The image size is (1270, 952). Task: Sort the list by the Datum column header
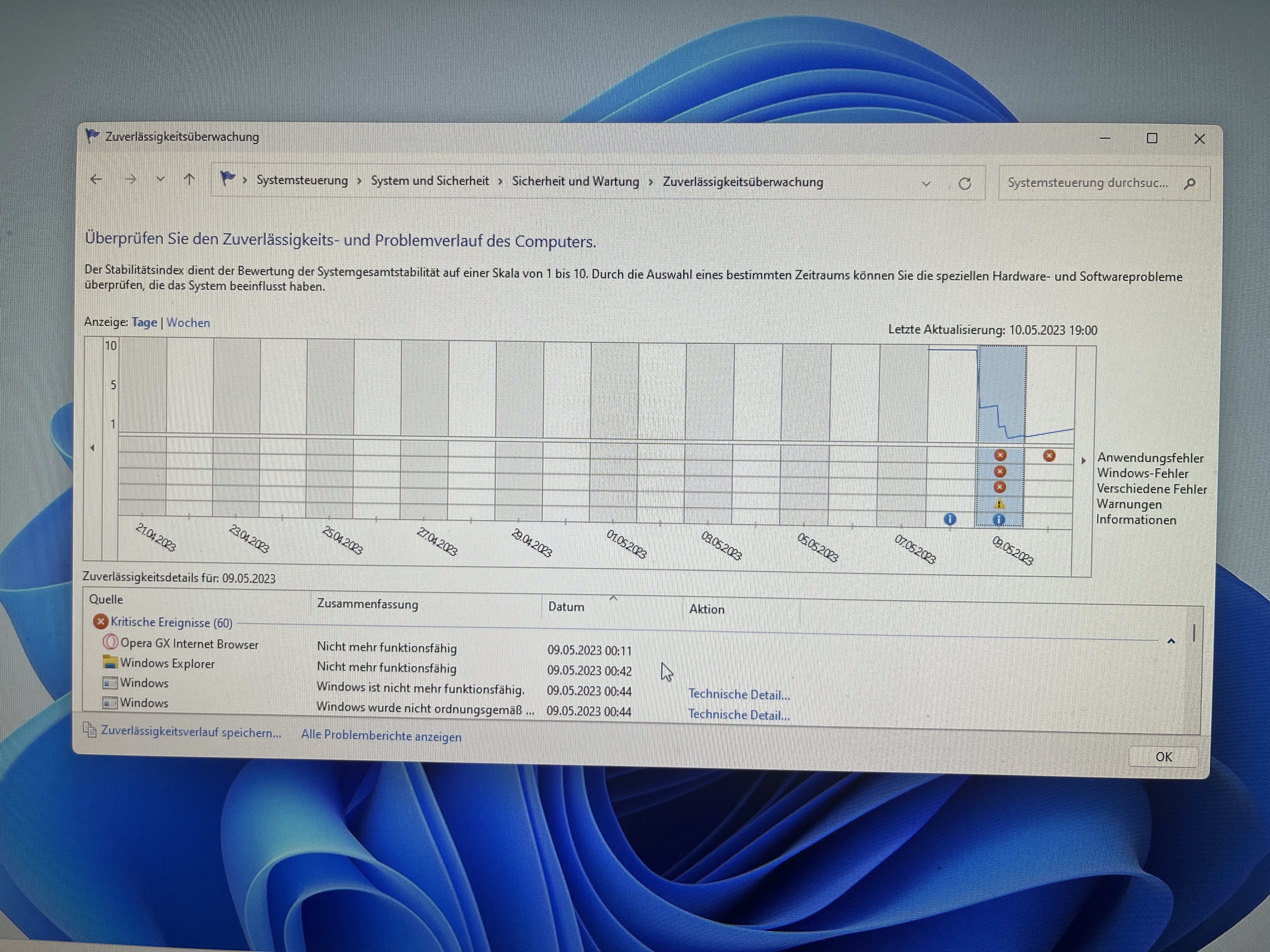(566, 607)
